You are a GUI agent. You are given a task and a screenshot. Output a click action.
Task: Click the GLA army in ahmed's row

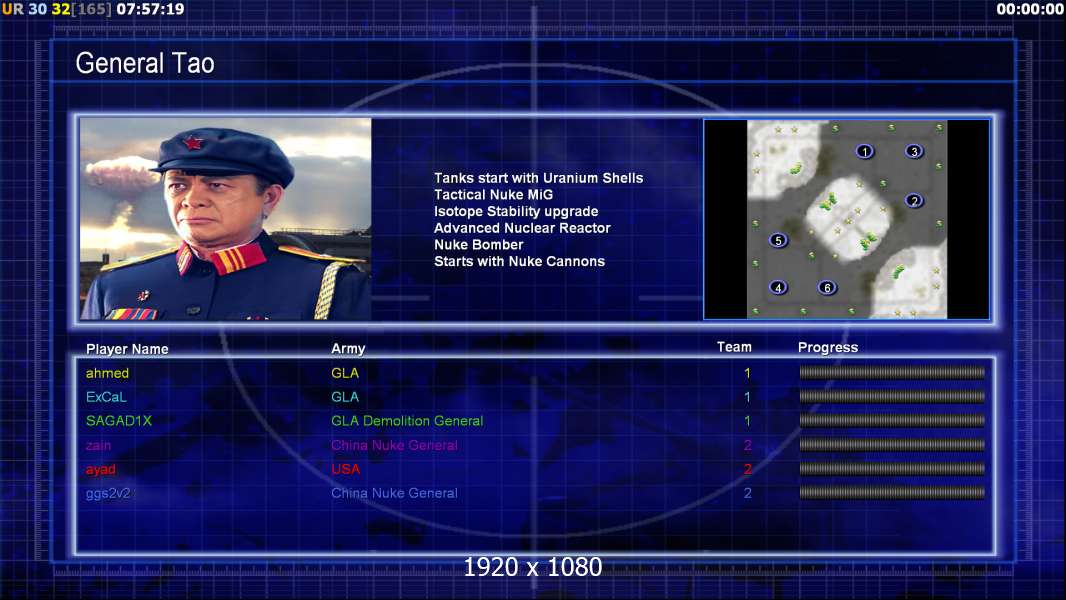click(x=345, y=373)
